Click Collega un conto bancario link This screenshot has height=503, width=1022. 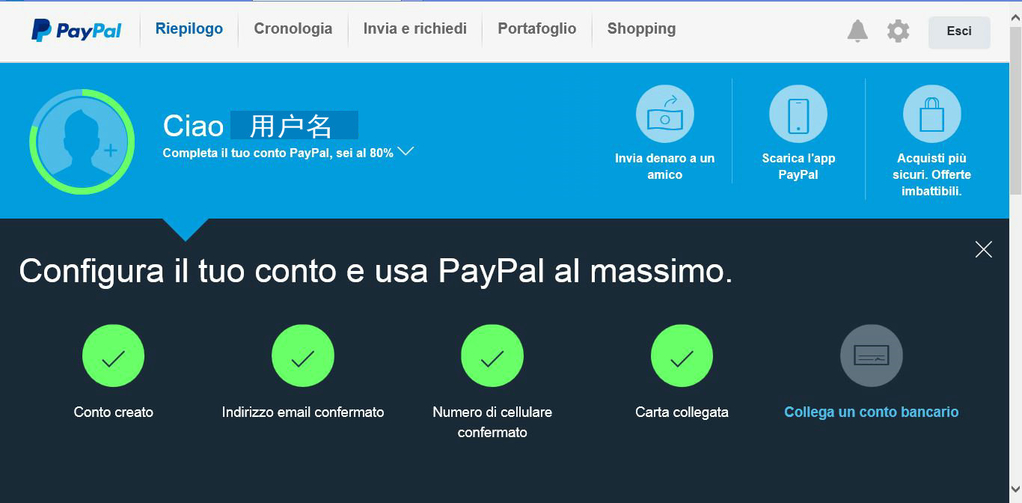pyautogui.click(x=871, y=412)
